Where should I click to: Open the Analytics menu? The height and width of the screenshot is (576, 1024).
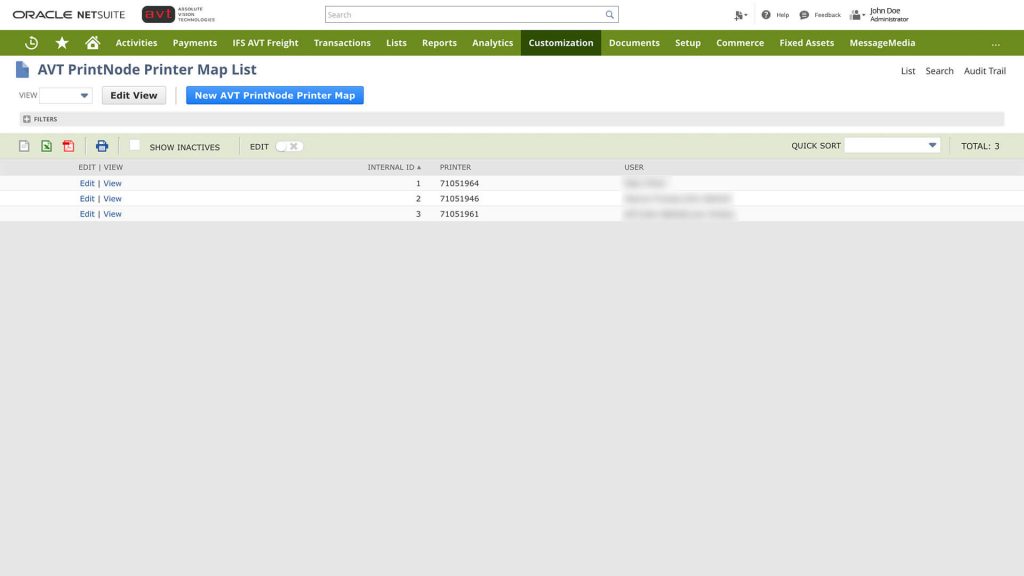pyautogui.click(x=492, y=42)
